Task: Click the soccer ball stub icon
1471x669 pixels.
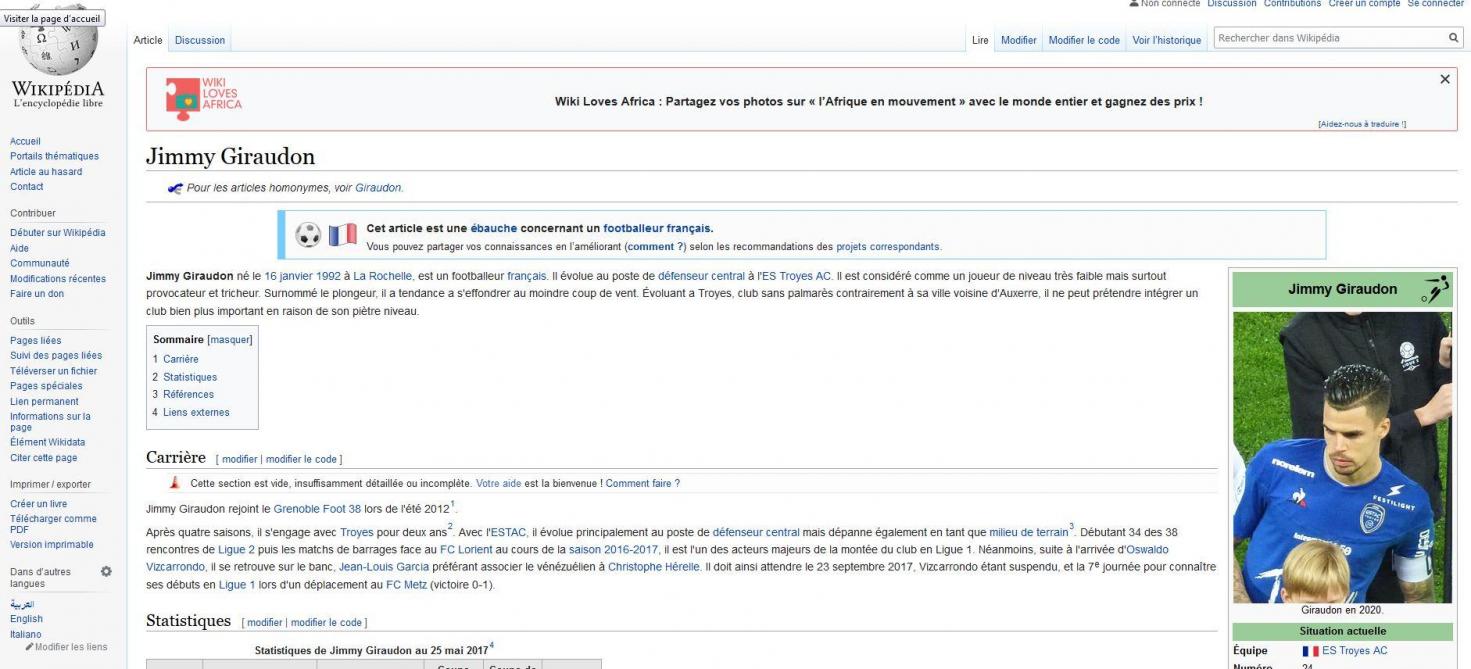Action: (309, 235)
